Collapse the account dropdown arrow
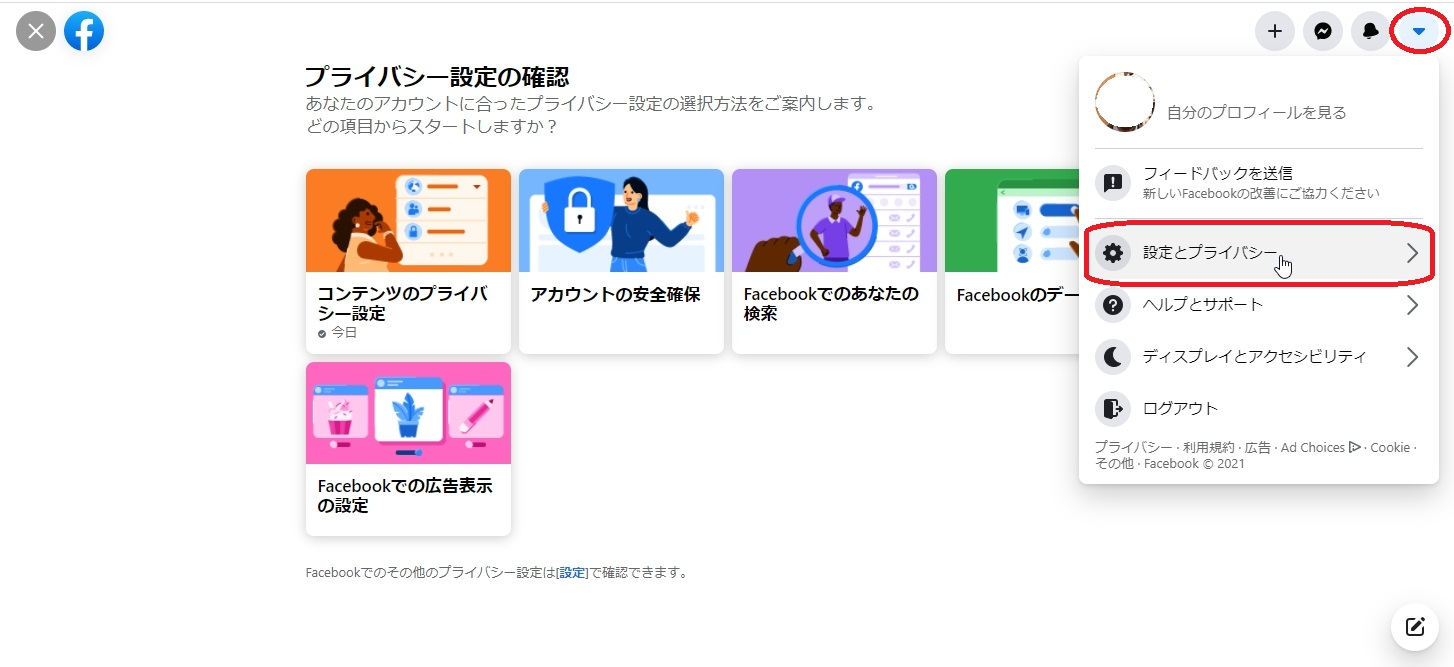Image resolution: width=1454 pixels, height=667 pixels. (1418, 32)
